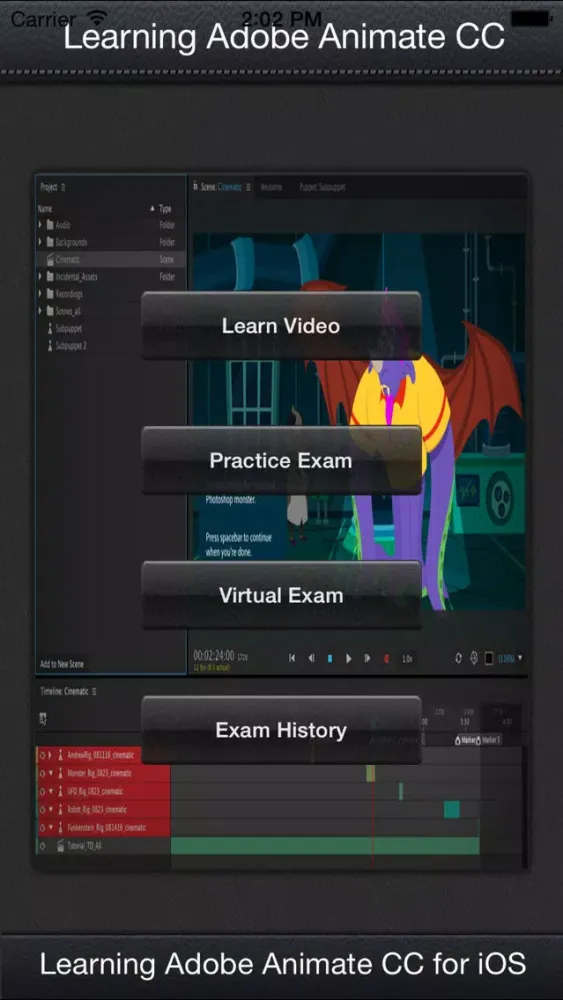Click the refresh scene icon in the playback bar
This screenshot has width=563, height=1000.
(458, 658)
